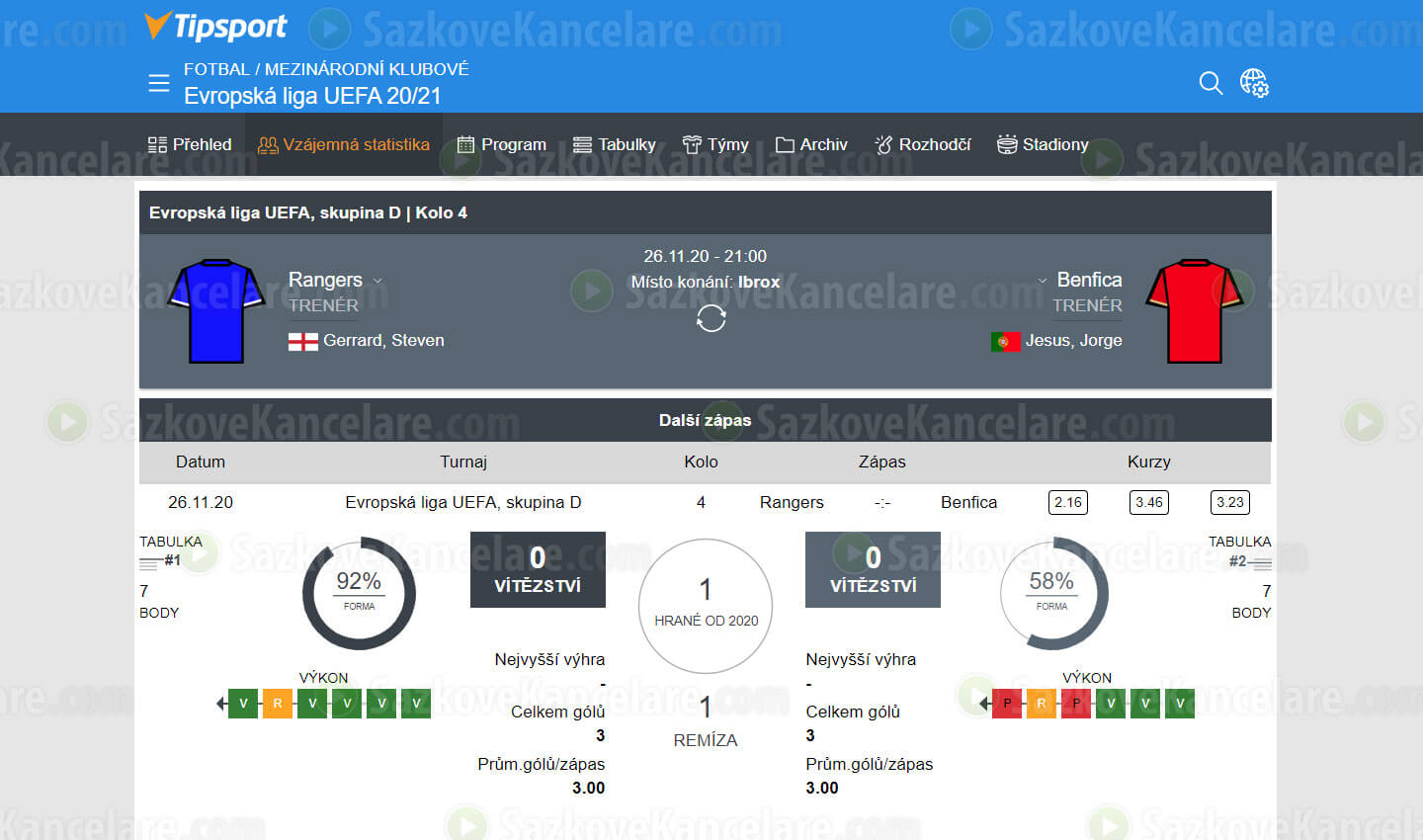The image size is (1423, 840).
Task: Click coach name Gerrard, Steven
Action: (383, 340)
